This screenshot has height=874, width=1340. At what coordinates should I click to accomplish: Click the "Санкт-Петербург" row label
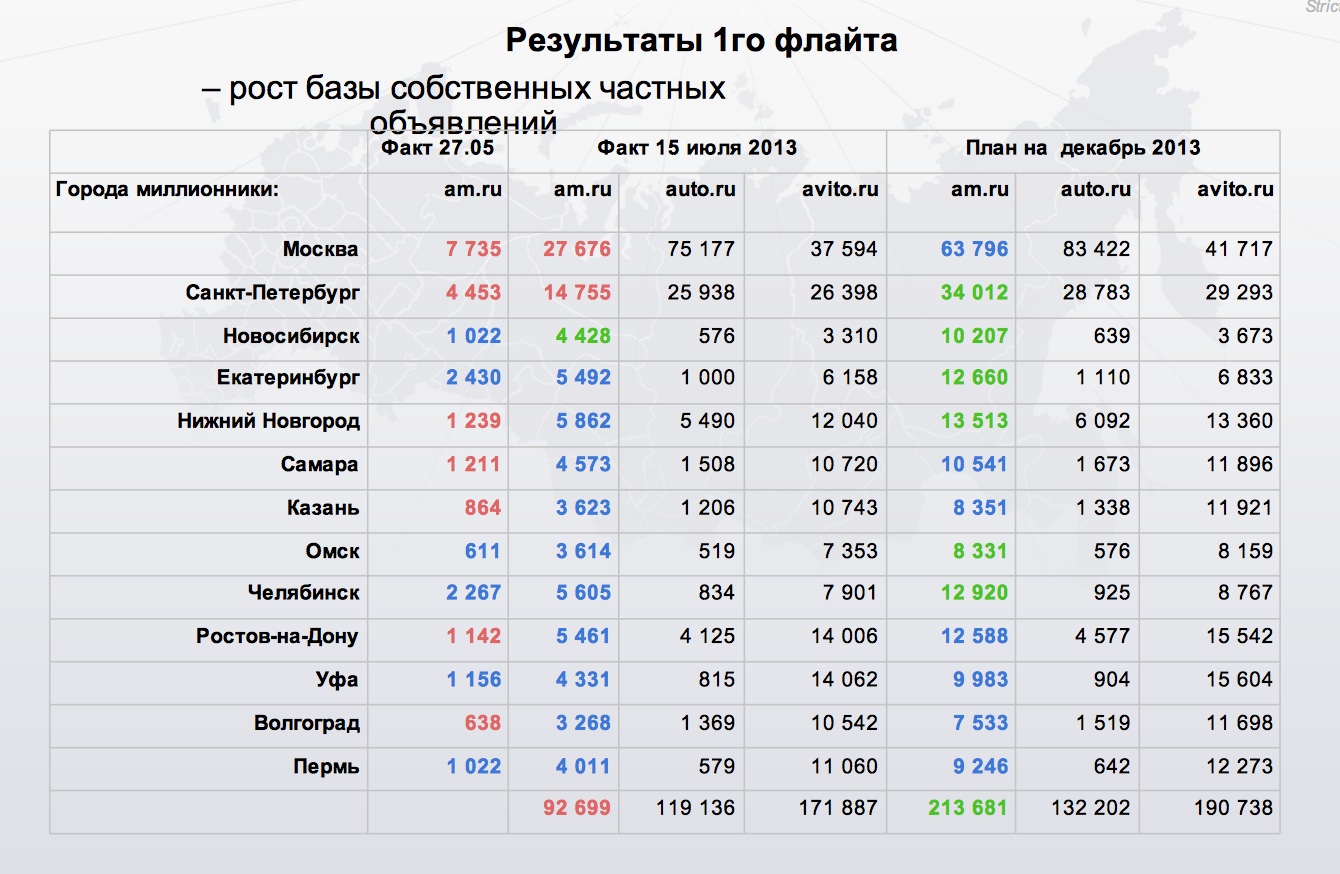pyautogui.click(x=272, y=293)
